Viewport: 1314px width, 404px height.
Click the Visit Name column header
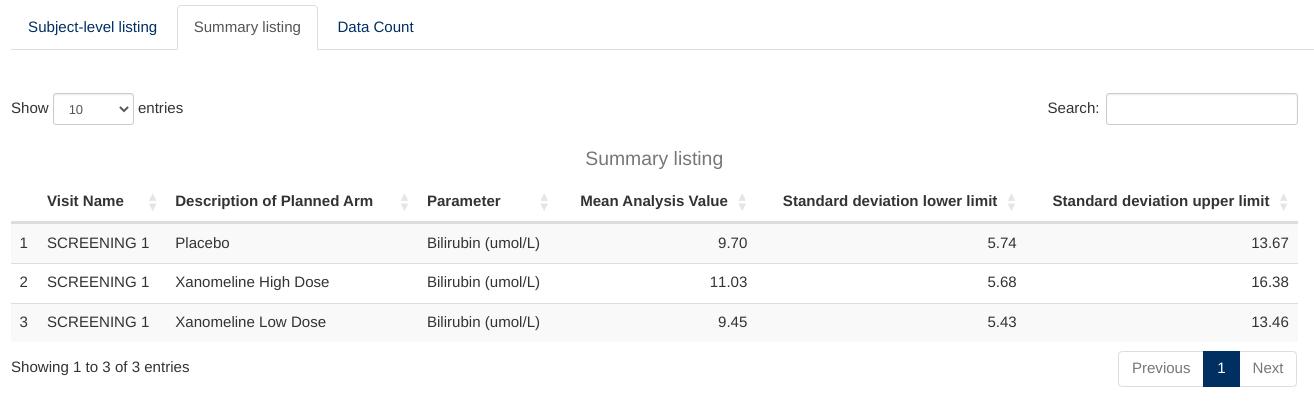pos(85,201)
